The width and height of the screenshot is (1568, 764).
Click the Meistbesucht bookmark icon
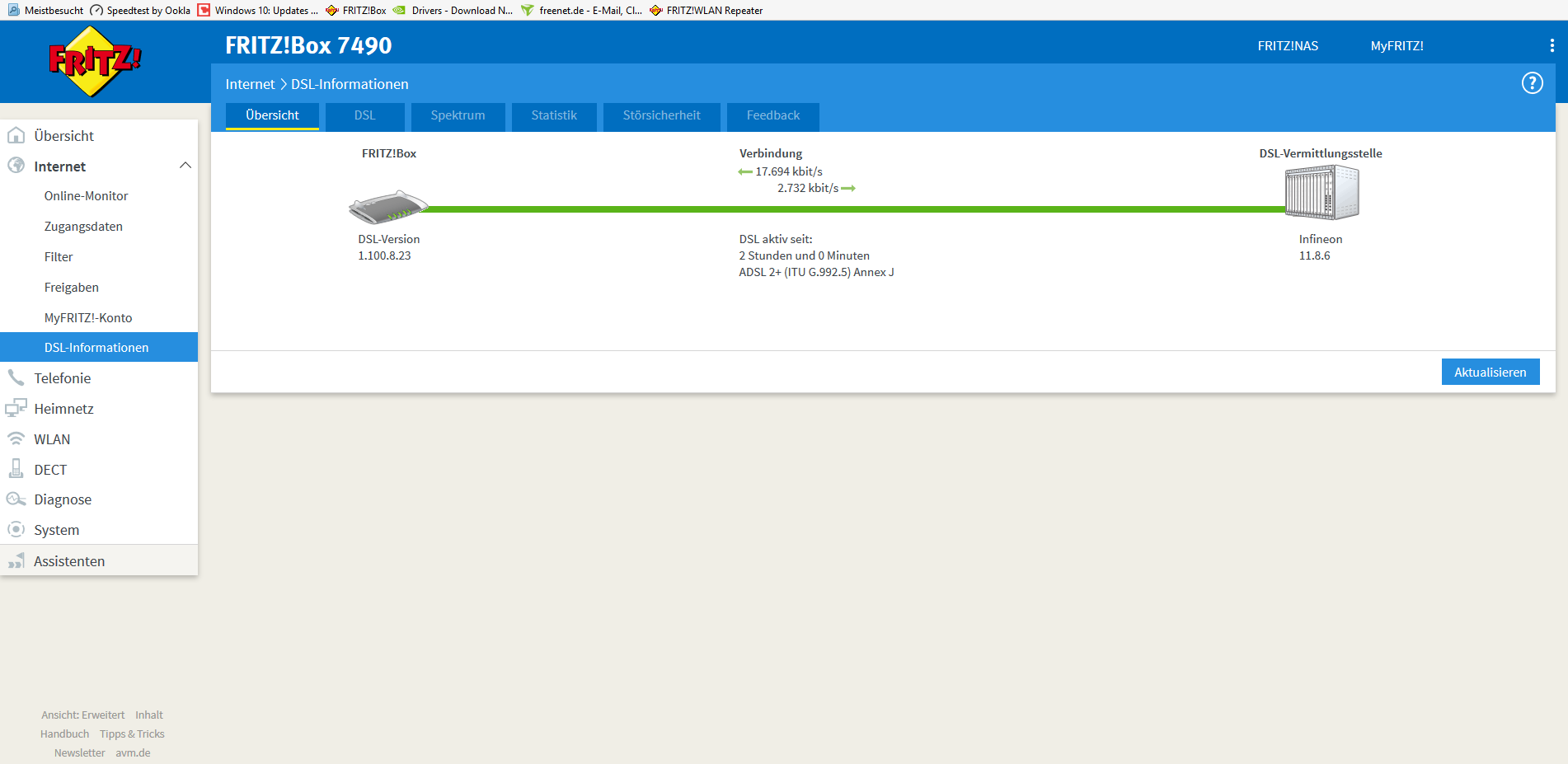point(14,10)
